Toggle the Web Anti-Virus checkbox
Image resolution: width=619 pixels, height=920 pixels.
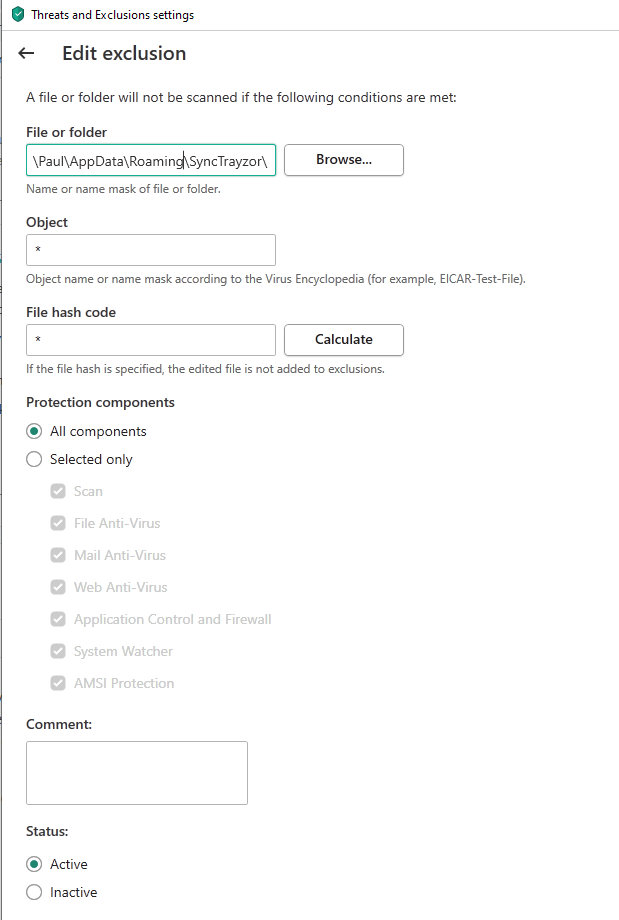point(59,588)
